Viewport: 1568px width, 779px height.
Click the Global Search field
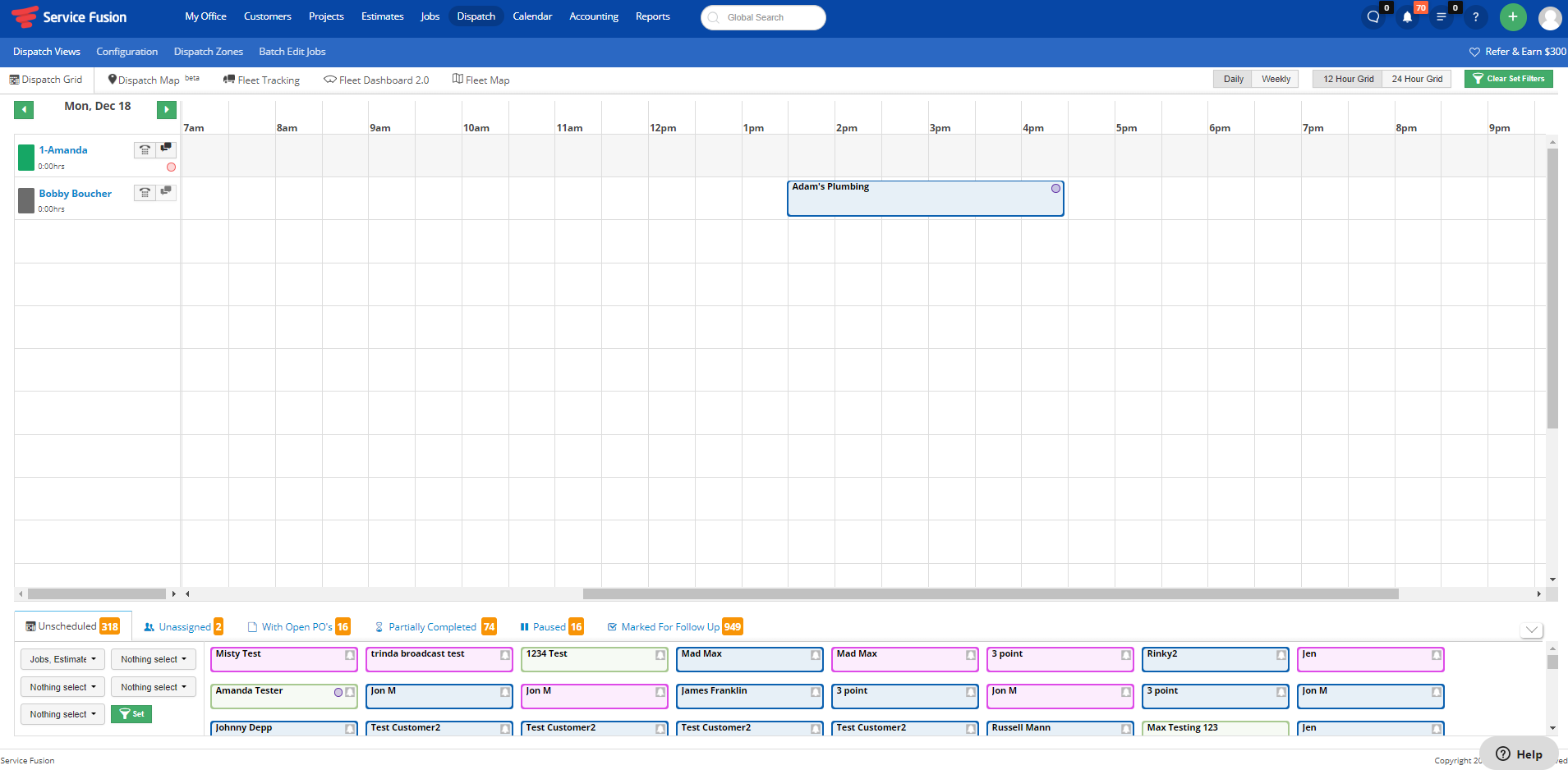[763, 17]
